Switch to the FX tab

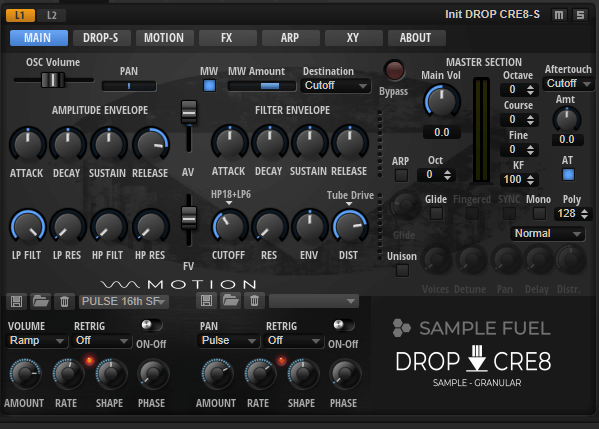[x=228, y=38]
